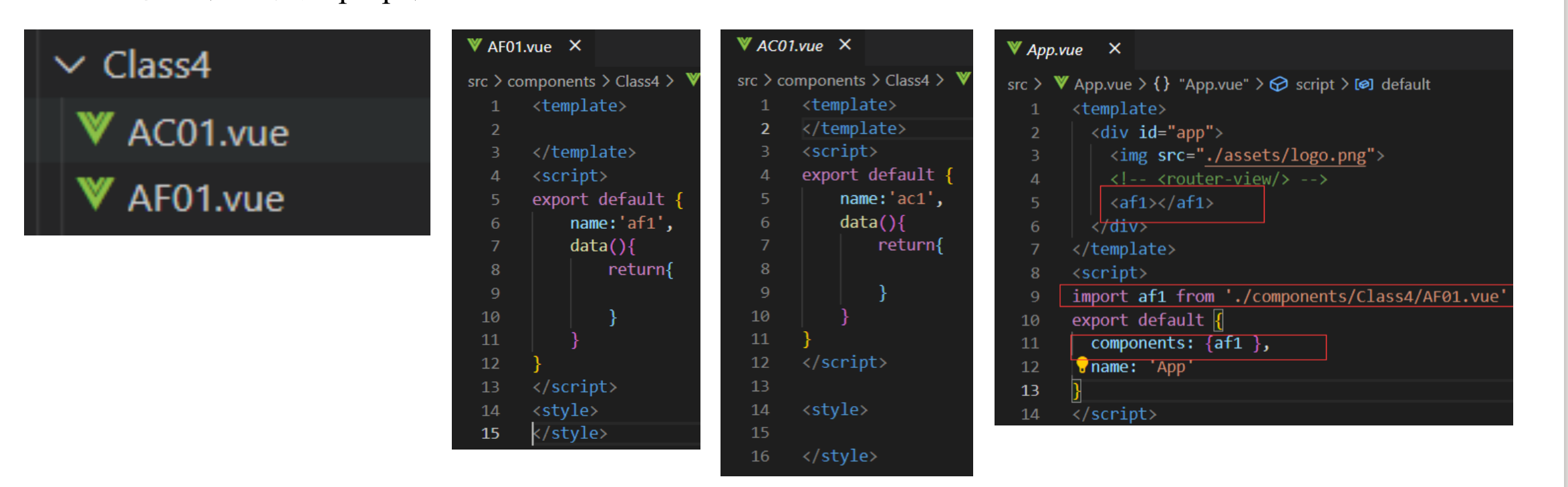
Task: Click '</style>' on AF01.vue line 15
Action: [570, 433]
